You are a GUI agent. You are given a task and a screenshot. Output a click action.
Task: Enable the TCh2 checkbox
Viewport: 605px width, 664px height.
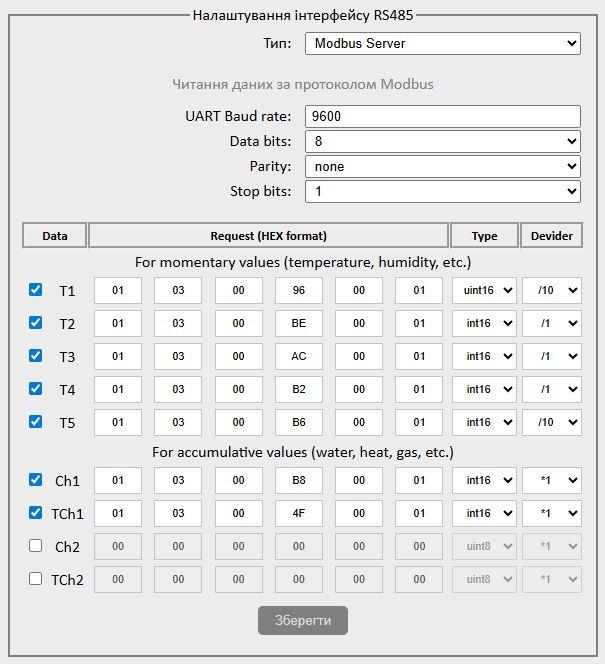pos(36,579)
